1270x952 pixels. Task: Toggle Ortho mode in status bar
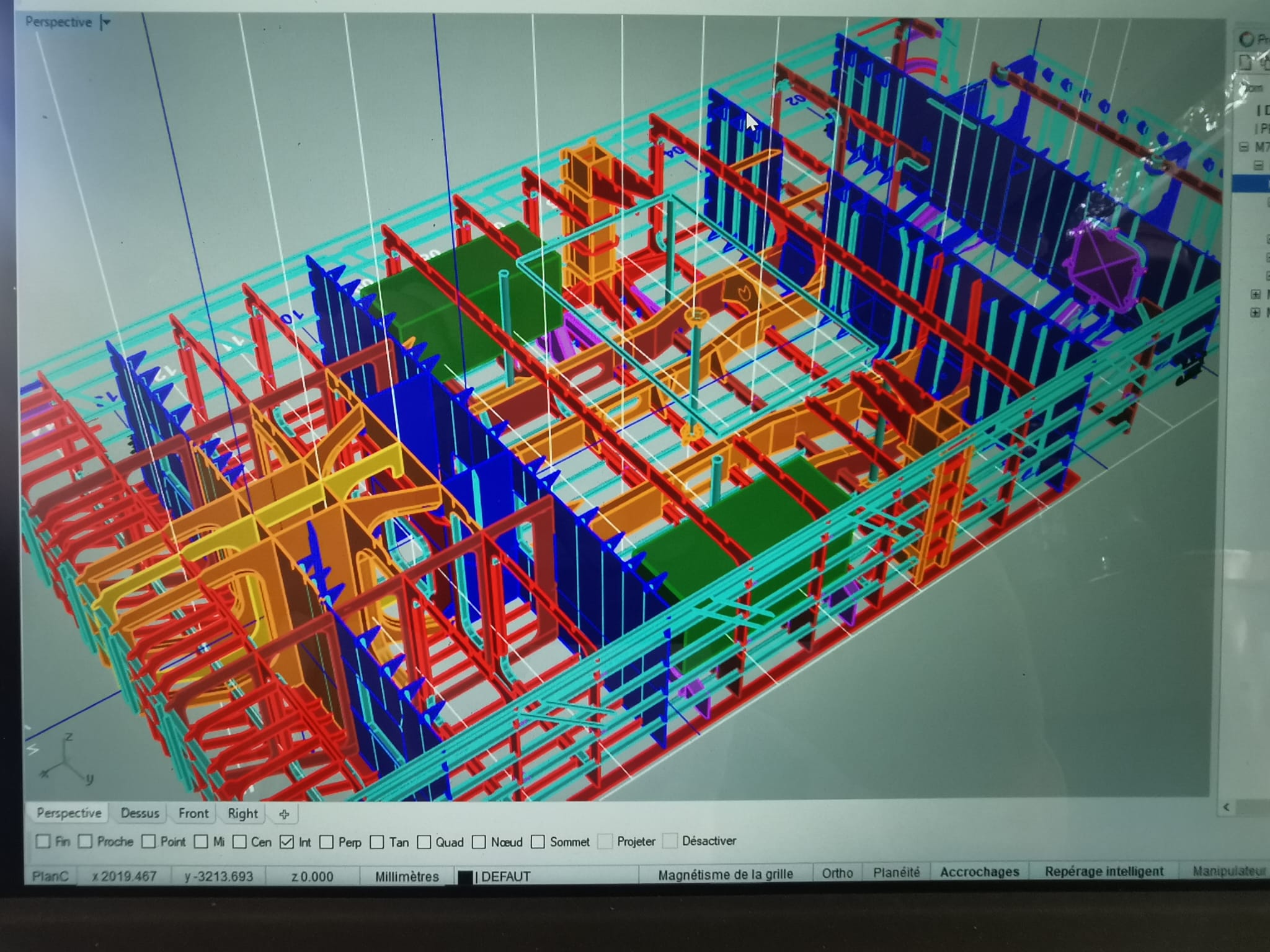[x=837, y=873]
